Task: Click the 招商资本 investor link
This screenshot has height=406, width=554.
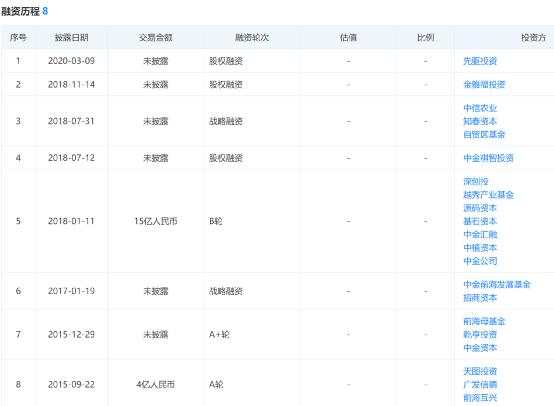Action: click(480, 298)
